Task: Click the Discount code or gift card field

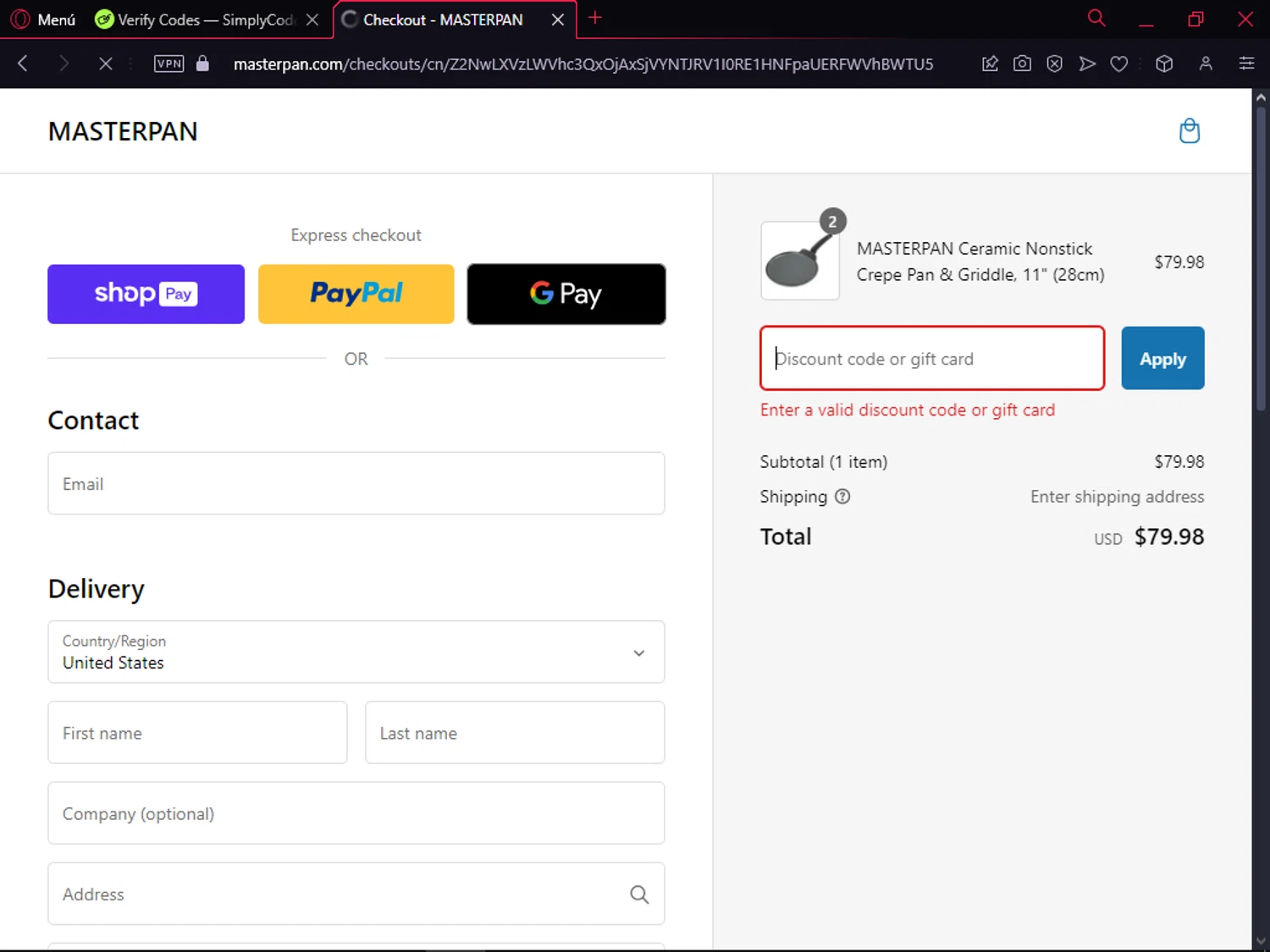Action: point(932,358)
